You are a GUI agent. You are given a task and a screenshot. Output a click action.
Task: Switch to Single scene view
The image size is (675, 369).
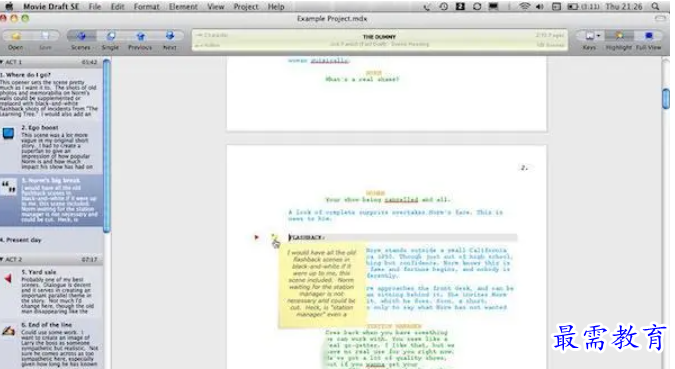pos(111,36)
